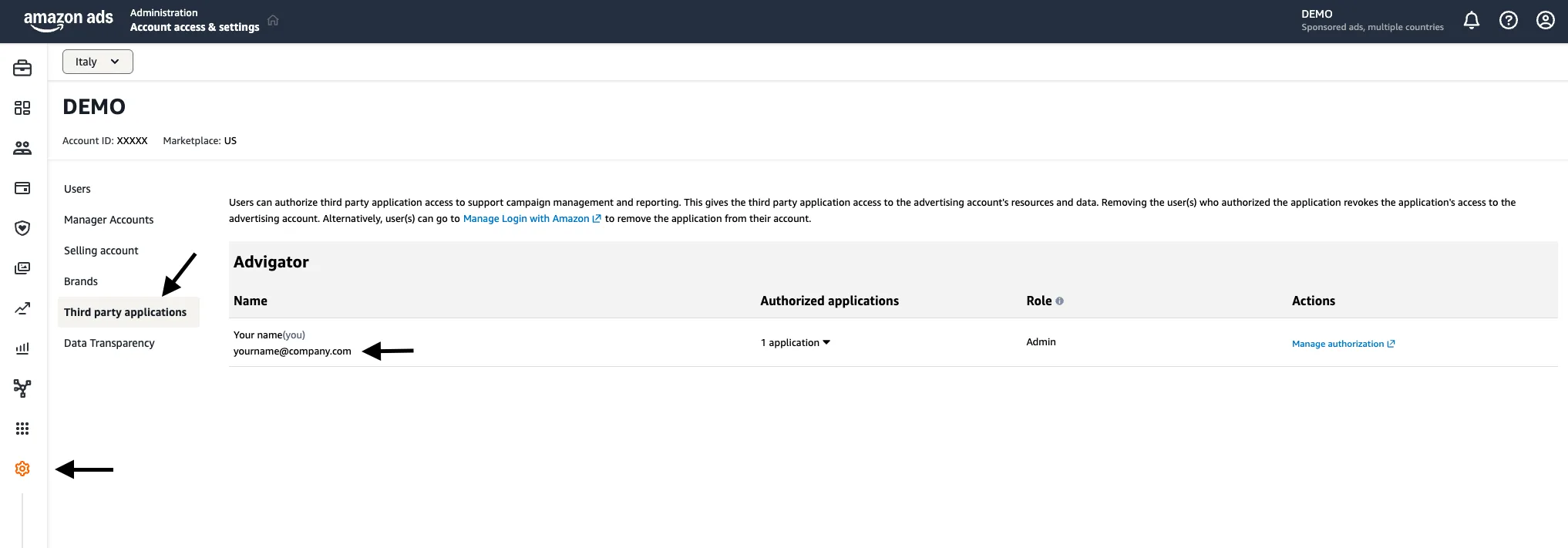The height and width of the screenshot is (548, 1568).
Task: Open the briefcase icon in sidebar
Action: pos(22,68)
